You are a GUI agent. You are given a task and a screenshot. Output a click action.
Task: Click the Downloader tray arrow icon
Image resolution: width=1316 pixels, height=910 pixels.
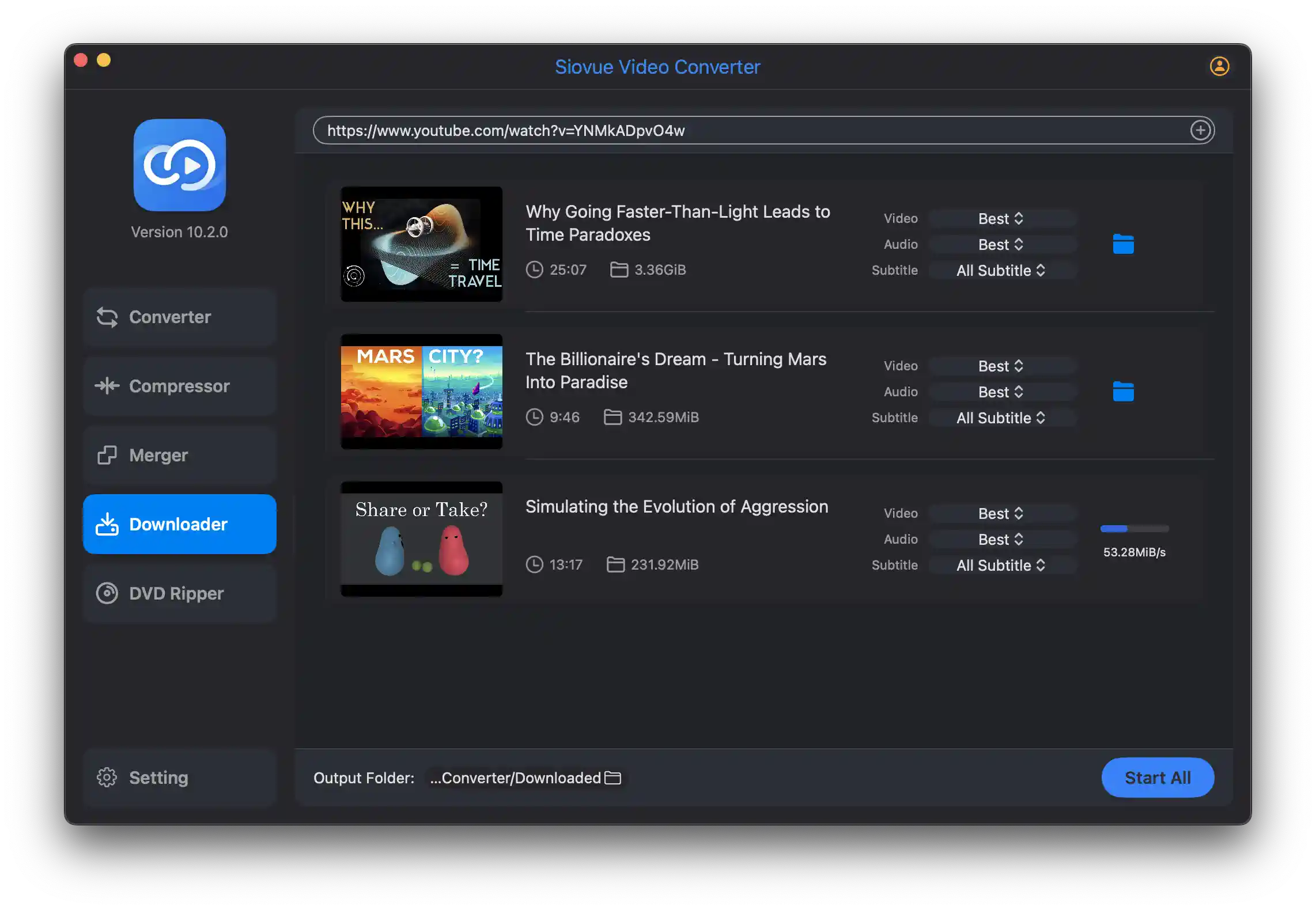107,524
